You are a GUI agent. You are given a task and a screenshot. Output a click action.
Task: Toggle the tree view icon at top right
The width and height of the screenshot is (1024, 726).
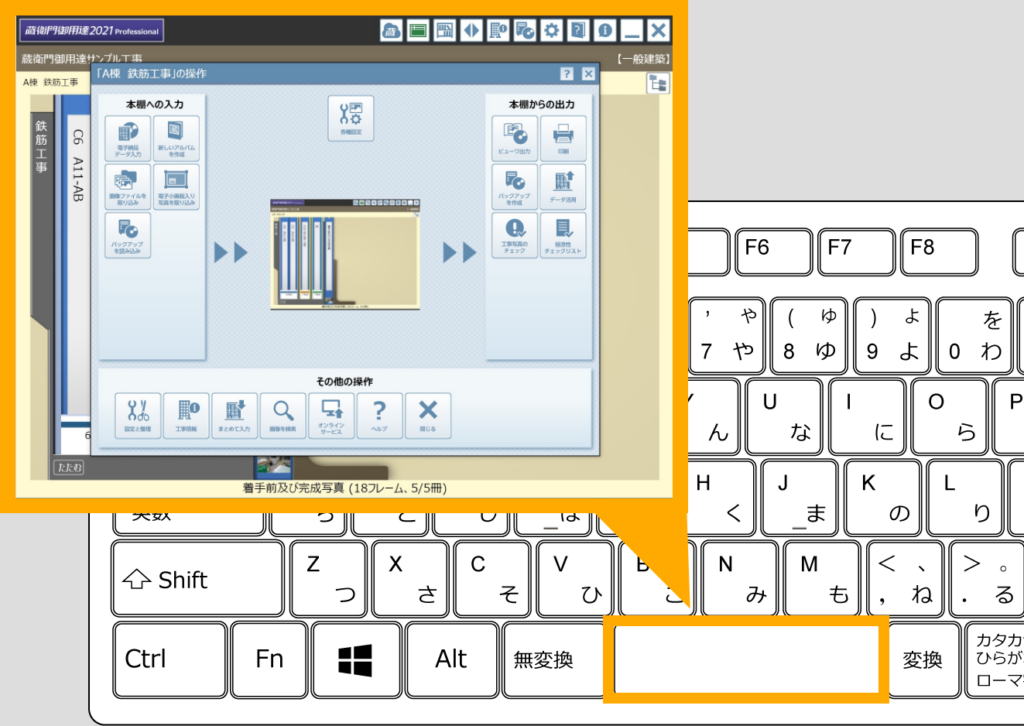coord(657,84)
